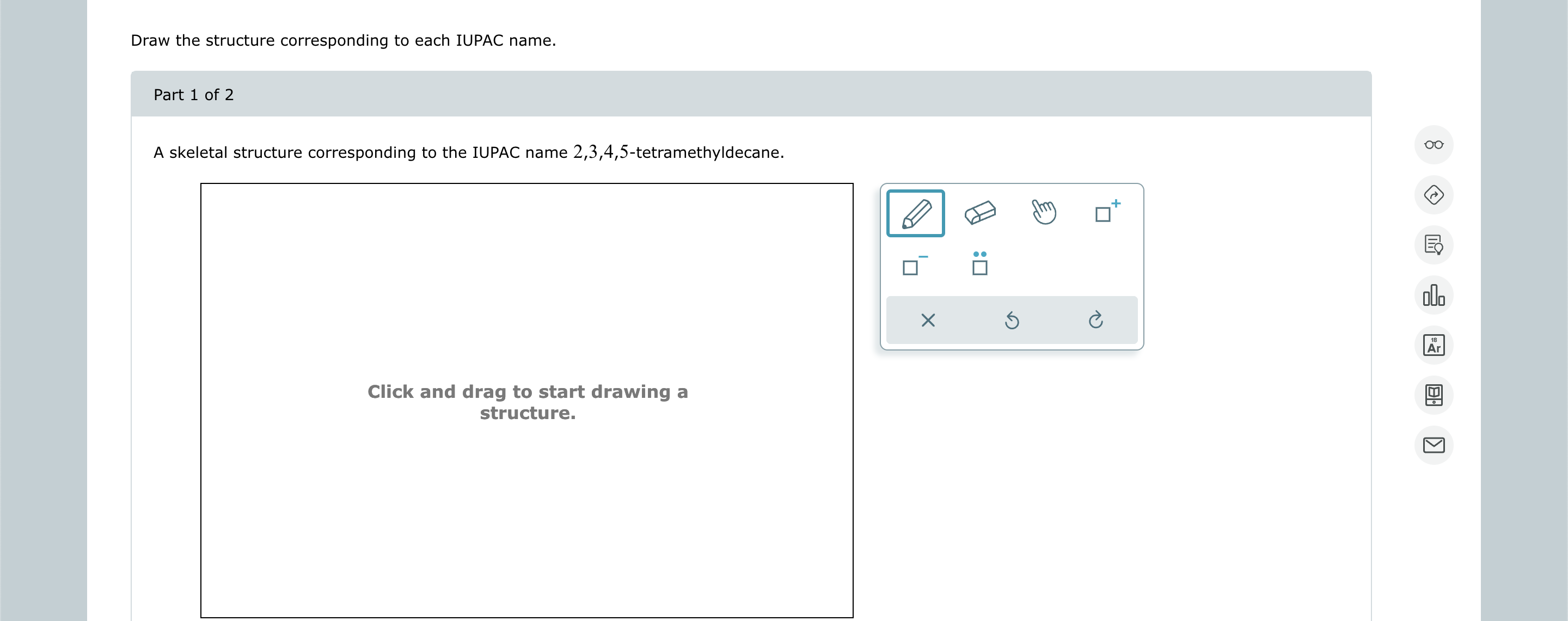The height and width of the screenshot is (621, 1568).
Task: Click the Part 1 of 2 header
Action: pos(194,94)
